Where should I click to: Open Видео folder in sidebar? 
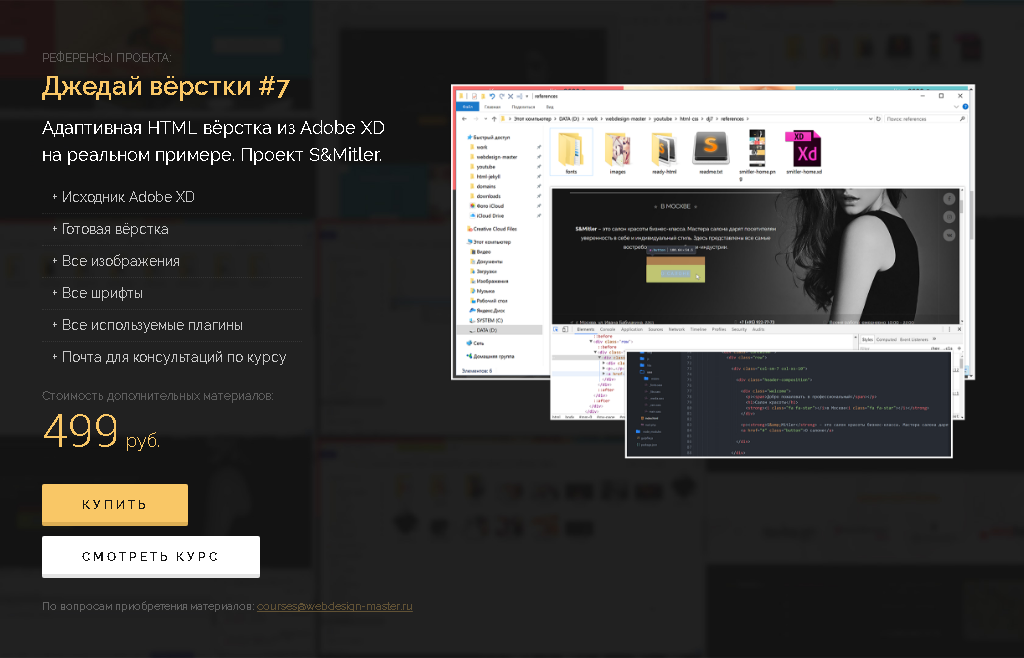point(483,252)
